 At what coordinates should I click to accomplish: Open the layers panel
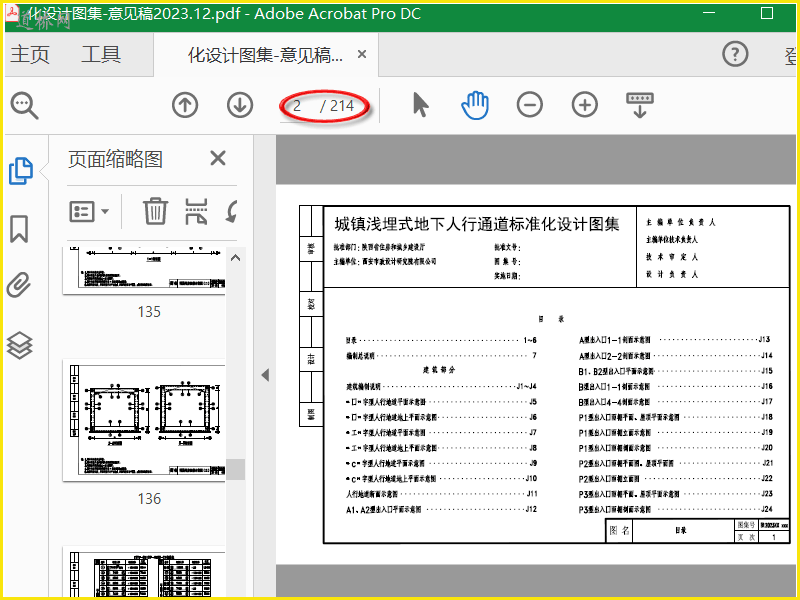coord(19,345)
